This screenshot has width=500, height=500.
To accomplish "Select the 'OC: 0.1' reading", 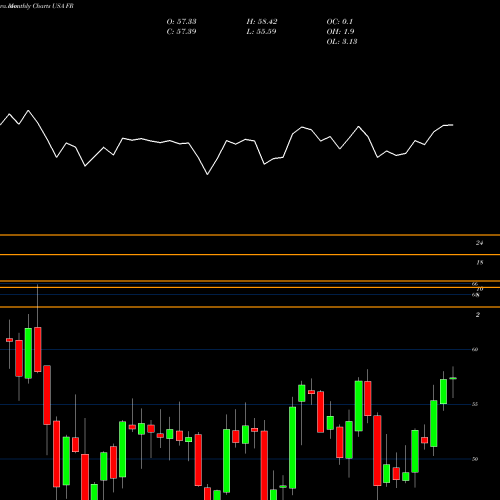I will point(339,22).
